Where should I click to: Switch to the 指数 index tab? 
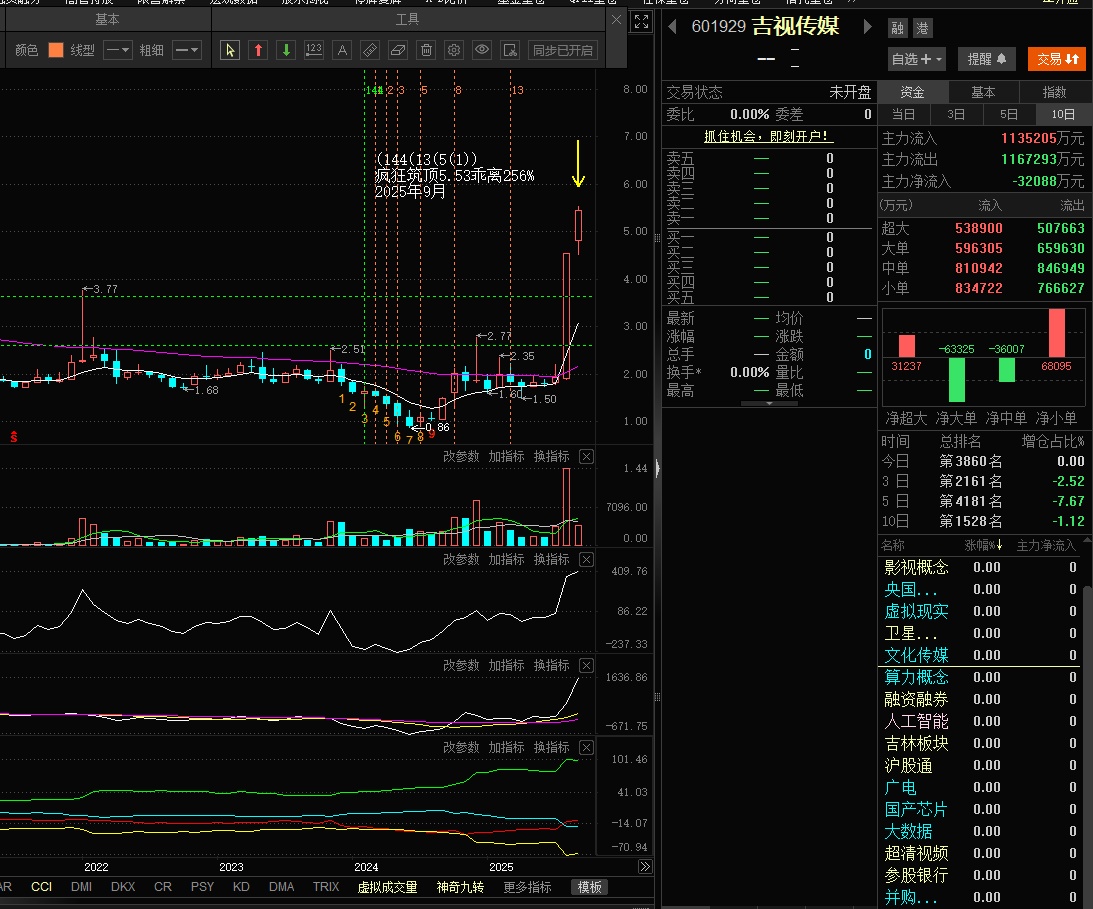(1054, 92)
